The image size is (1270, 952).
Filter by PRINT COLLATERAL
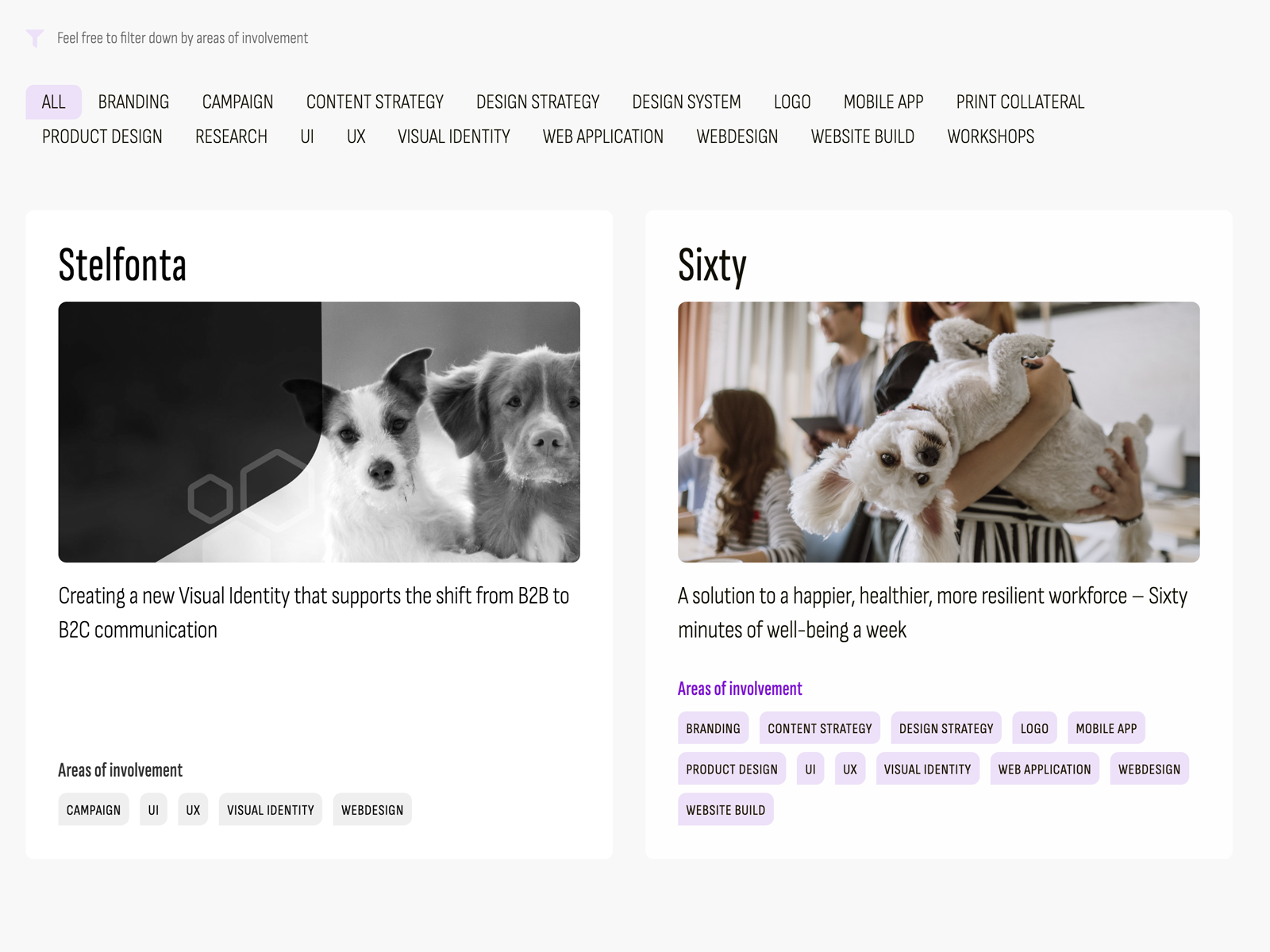[x=1020, y=102]
